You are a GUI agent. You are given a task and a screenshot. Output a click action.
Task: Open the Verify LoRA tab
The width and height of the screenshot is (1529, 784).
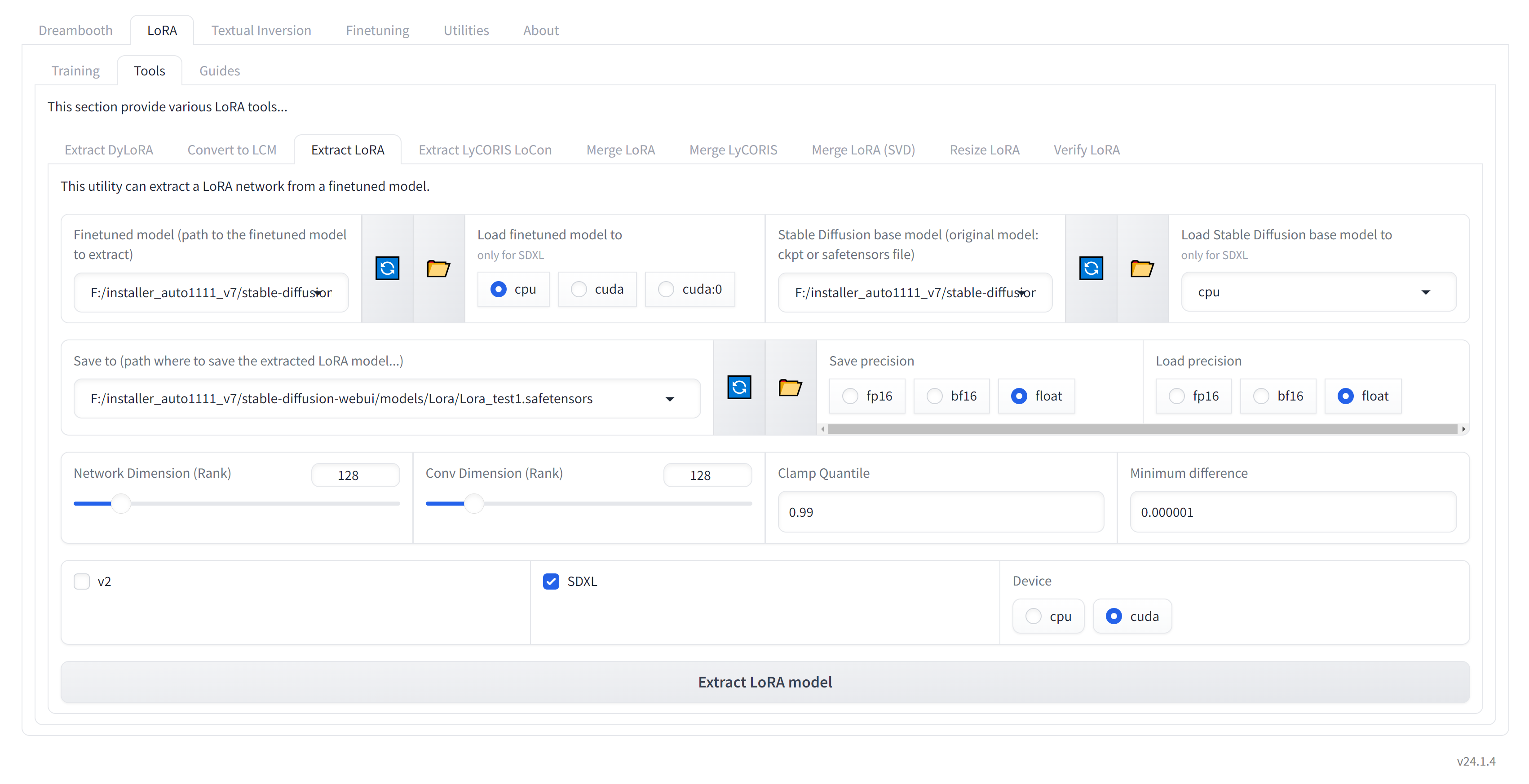(x=1086, y=150)
